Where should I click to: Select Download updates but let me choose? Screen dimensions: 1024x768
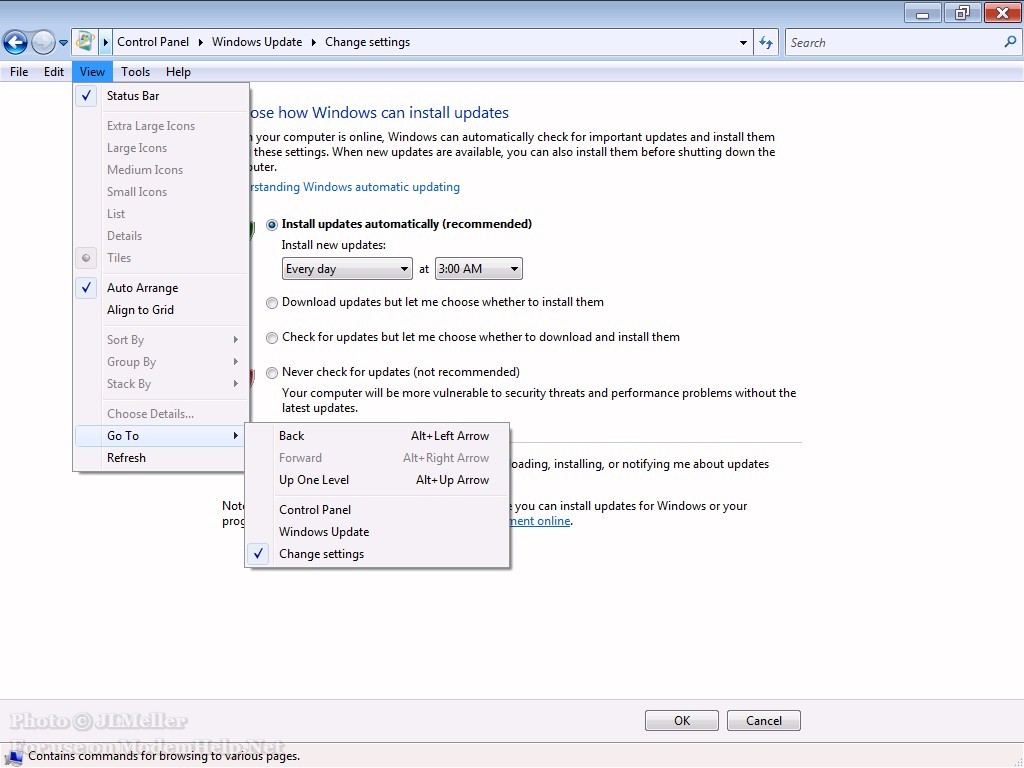[272, 303]
